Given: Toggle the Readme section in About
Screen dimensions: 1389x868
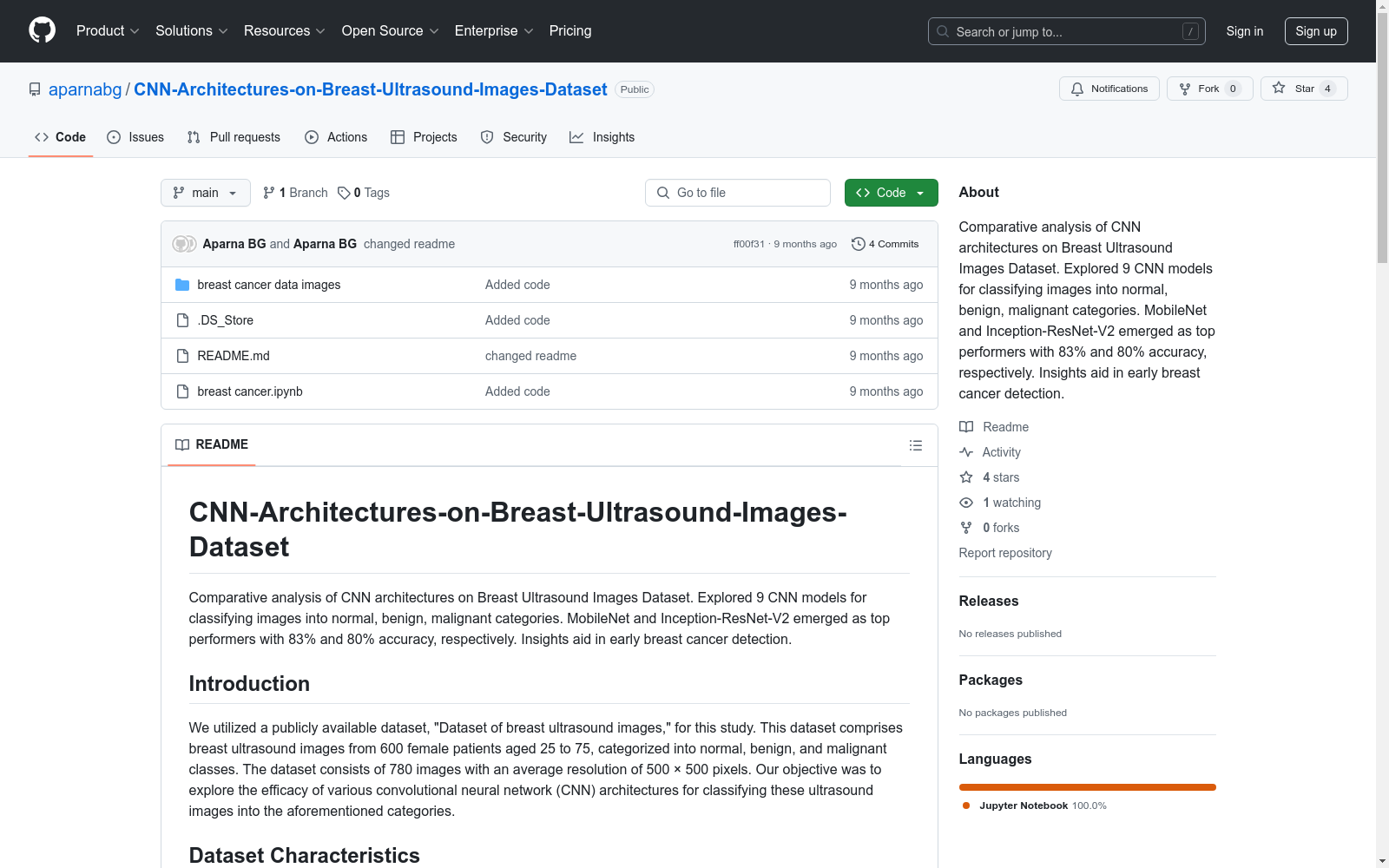Looking at the screenshot, I should (1004, 426).
